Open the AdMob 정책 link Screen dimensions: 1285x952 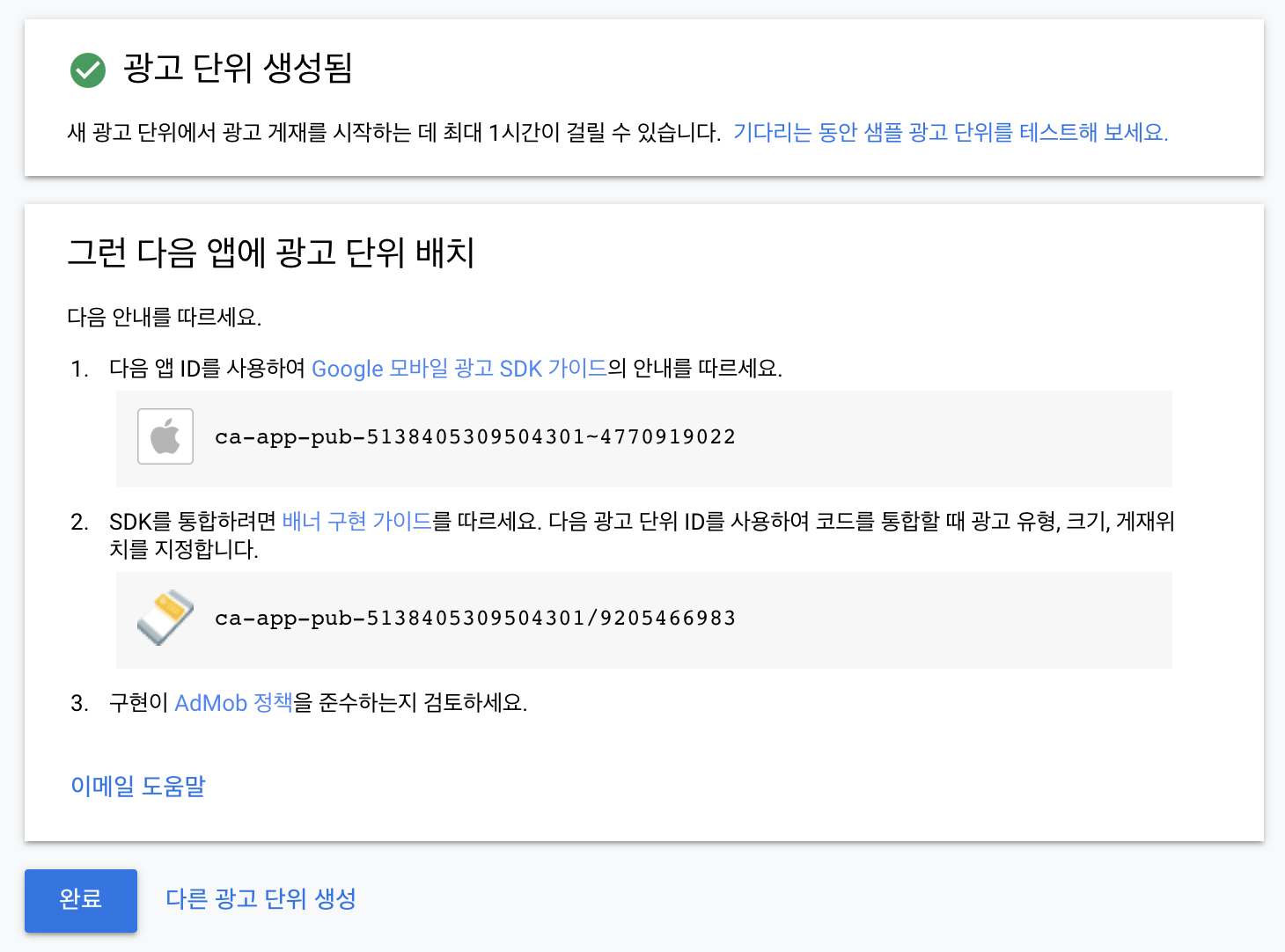233,702
